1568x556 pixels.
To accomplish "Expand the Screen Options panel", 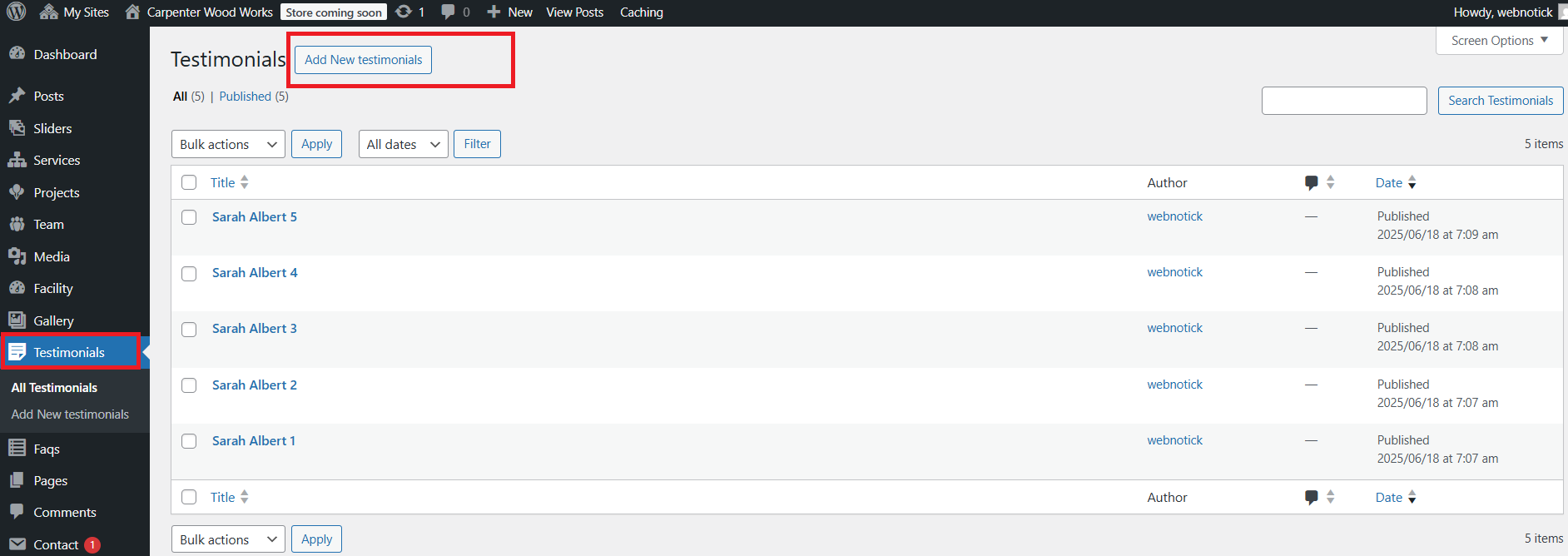I will point(1499,41).
